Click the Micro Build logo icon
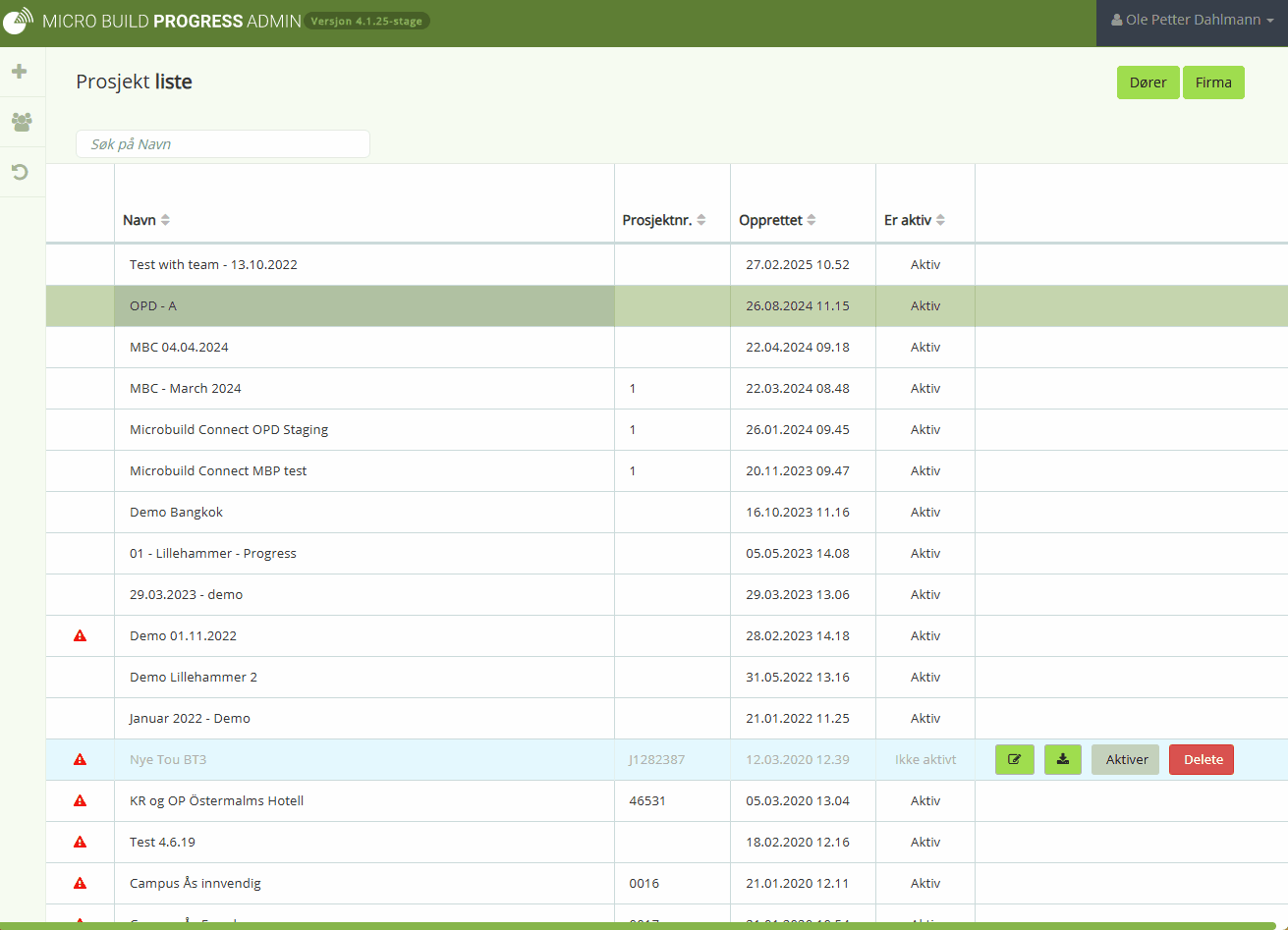 [19, 21]
